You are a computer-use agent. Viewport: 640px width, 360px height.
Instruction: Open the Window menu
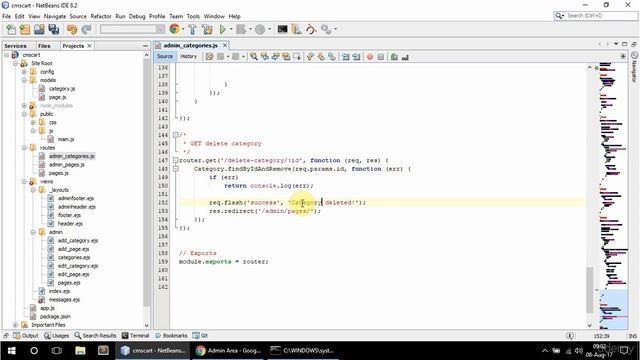coord(214,16)
